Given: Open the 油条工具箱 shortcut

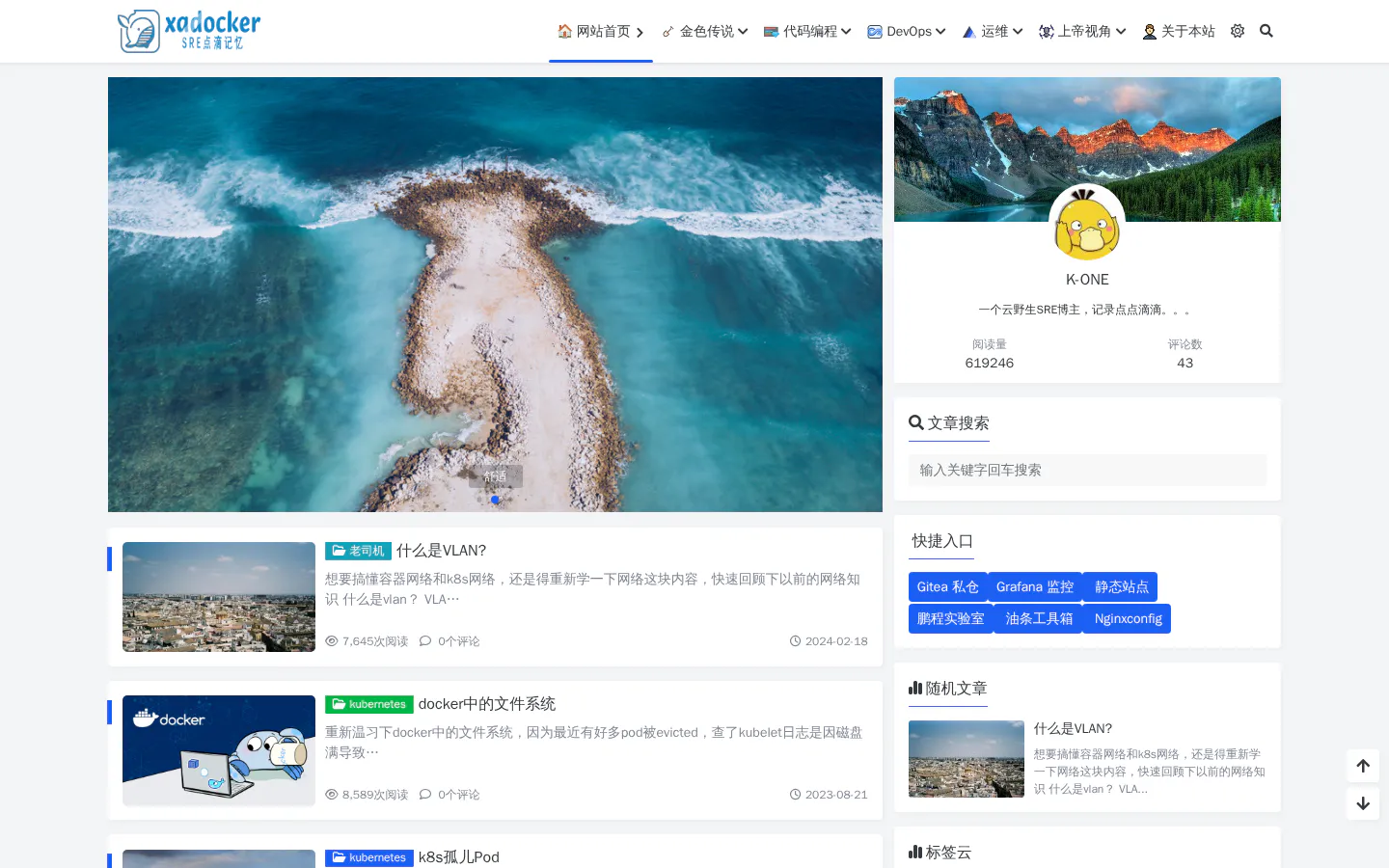Looking at the screenshot, I should point(1040,619).
